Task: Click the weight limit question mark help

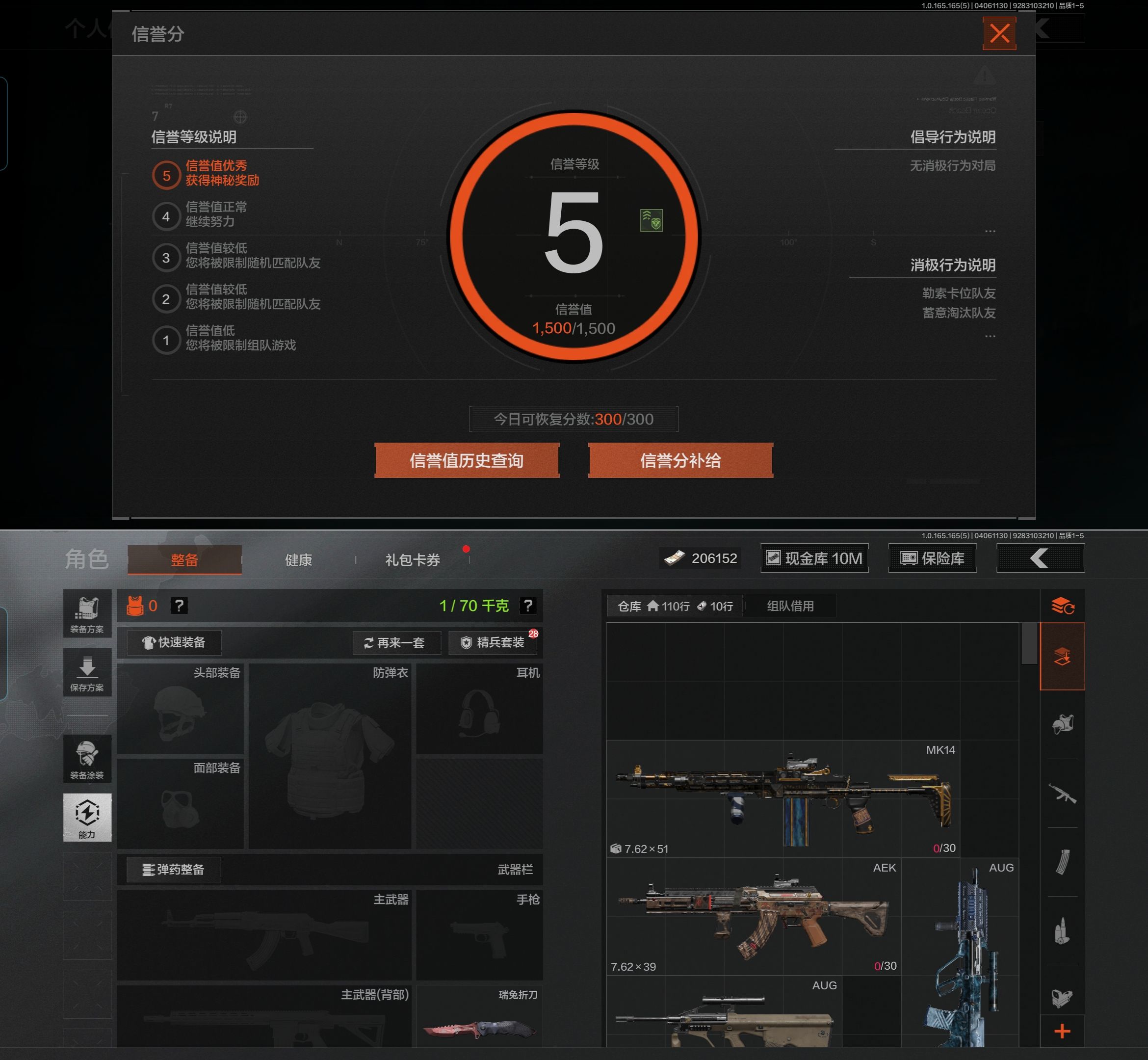Action: [527, 605]
